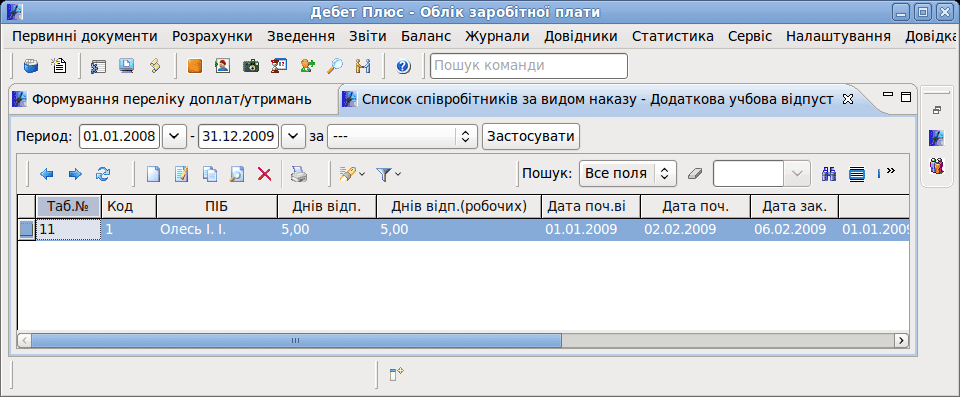Click the Застосувати button
Image resolution: width=960 pixels, height=397 pixels.
click(531, 136)
